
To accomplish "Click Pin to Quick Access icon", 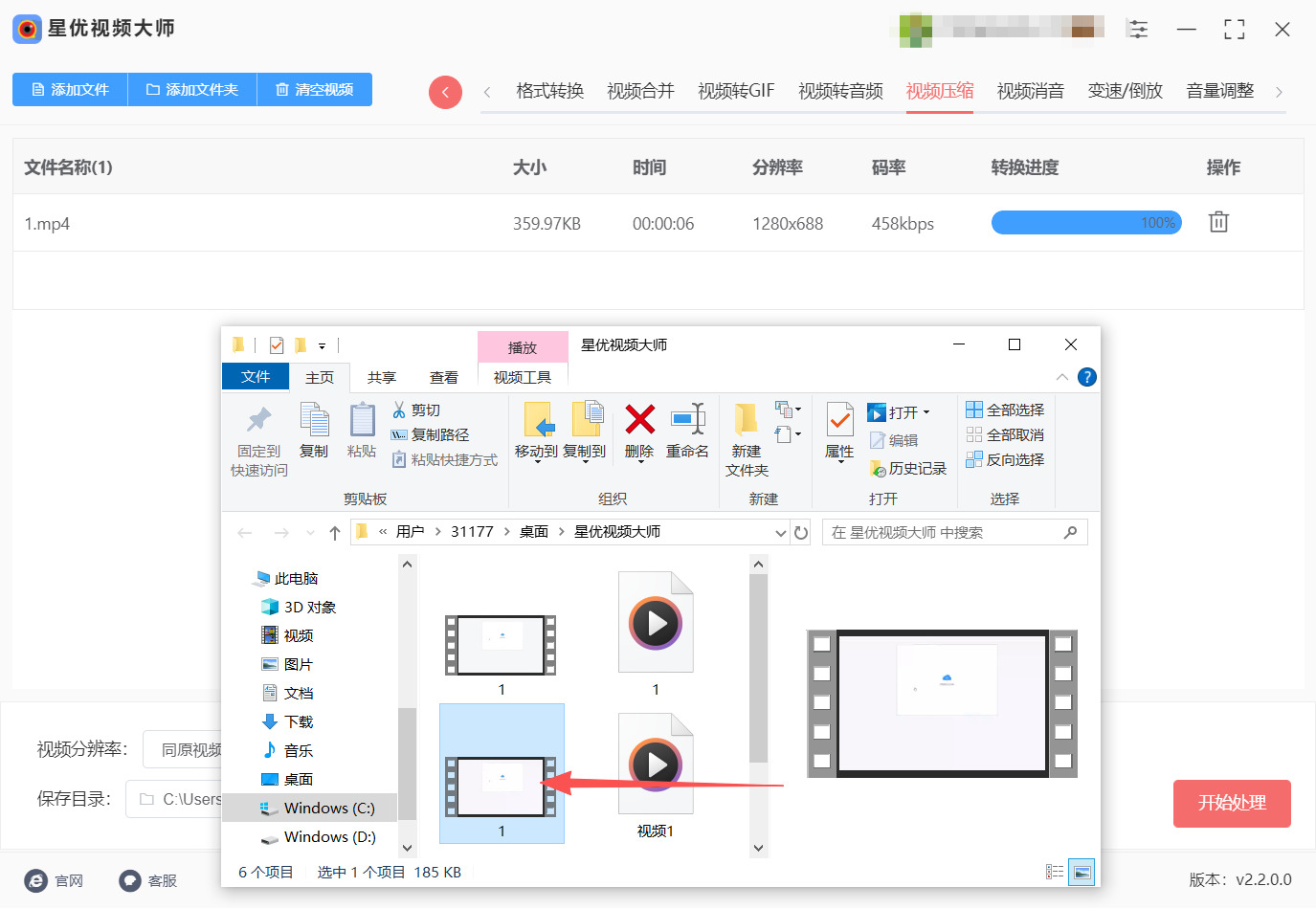I will click(258, 420).
